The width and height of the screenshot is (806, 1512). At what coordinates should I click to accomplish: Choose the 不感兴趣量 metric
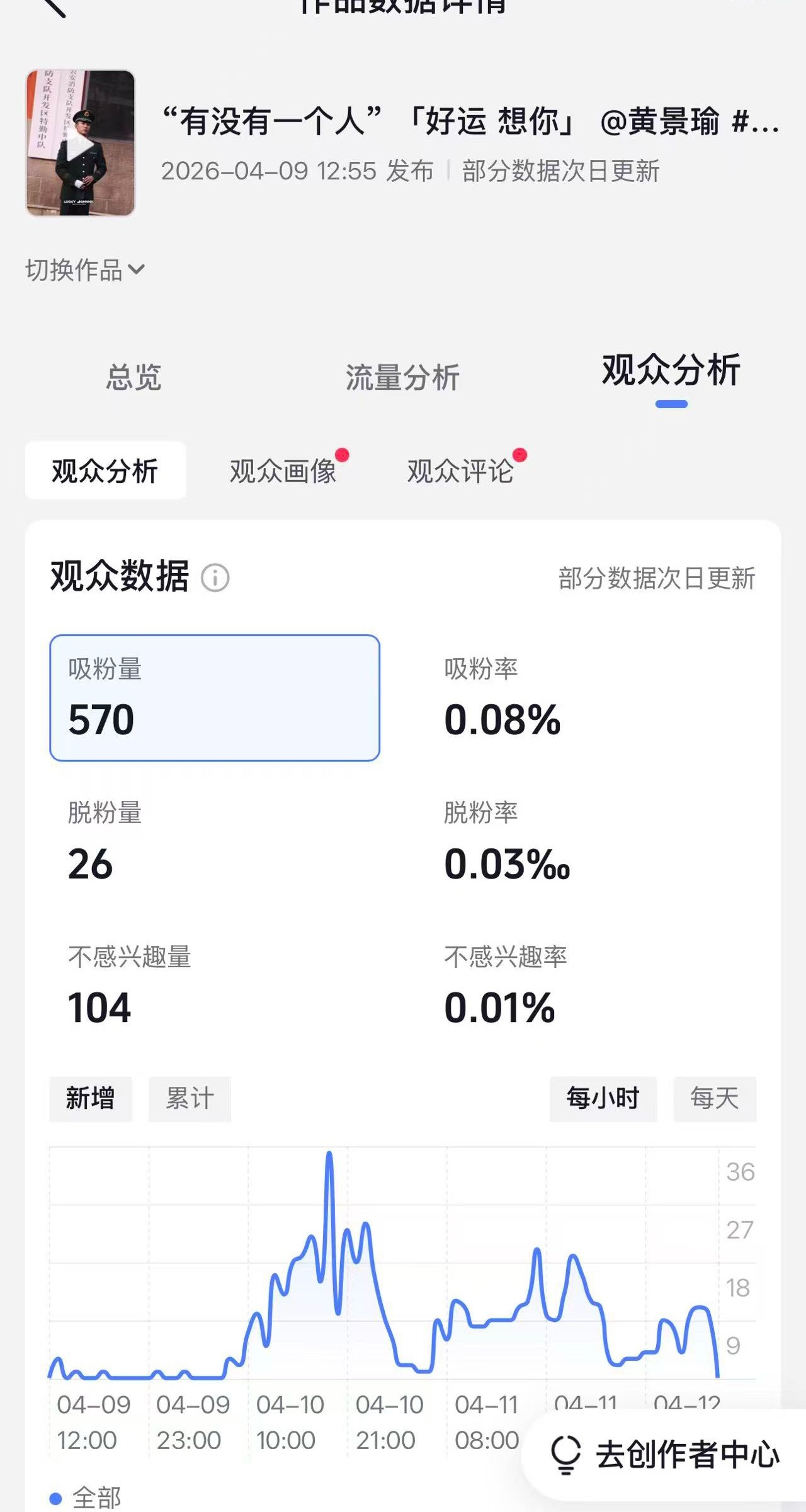point(129,985)
